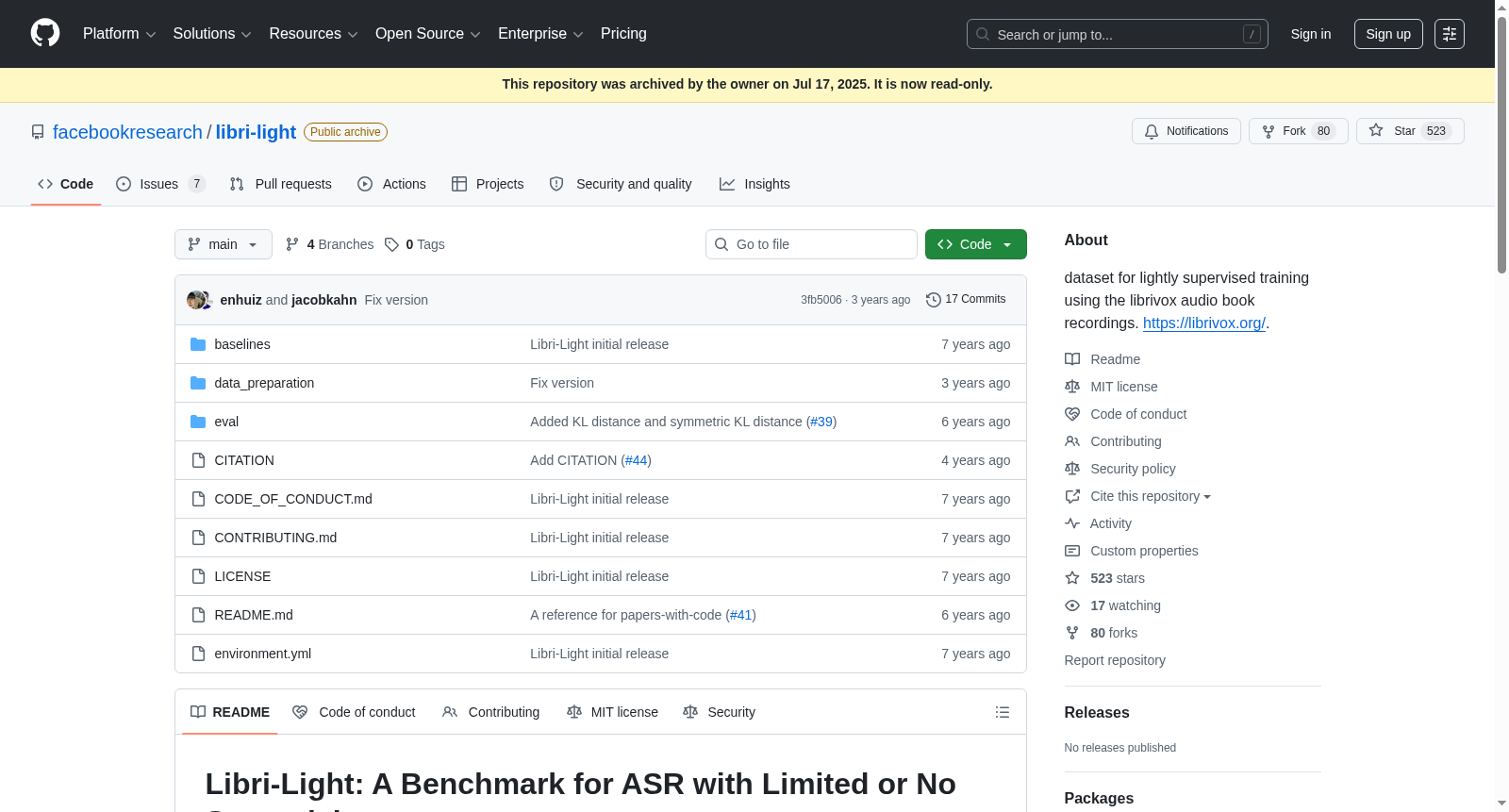Open the Pull requests tab
This screenshot has height=812, width=1509.
click(x=280, y=184)
